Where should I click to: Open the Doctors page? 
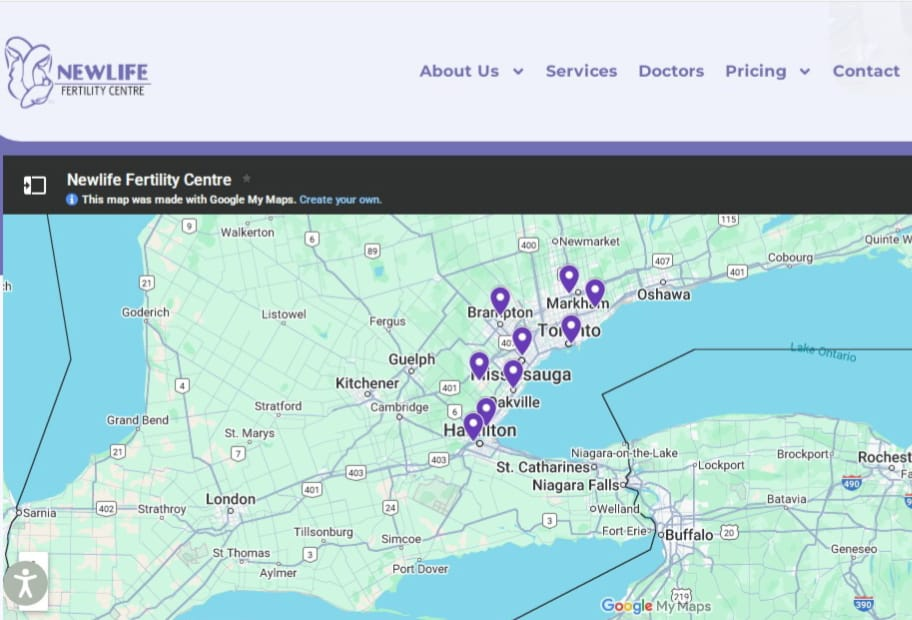(x=671, y=71)
